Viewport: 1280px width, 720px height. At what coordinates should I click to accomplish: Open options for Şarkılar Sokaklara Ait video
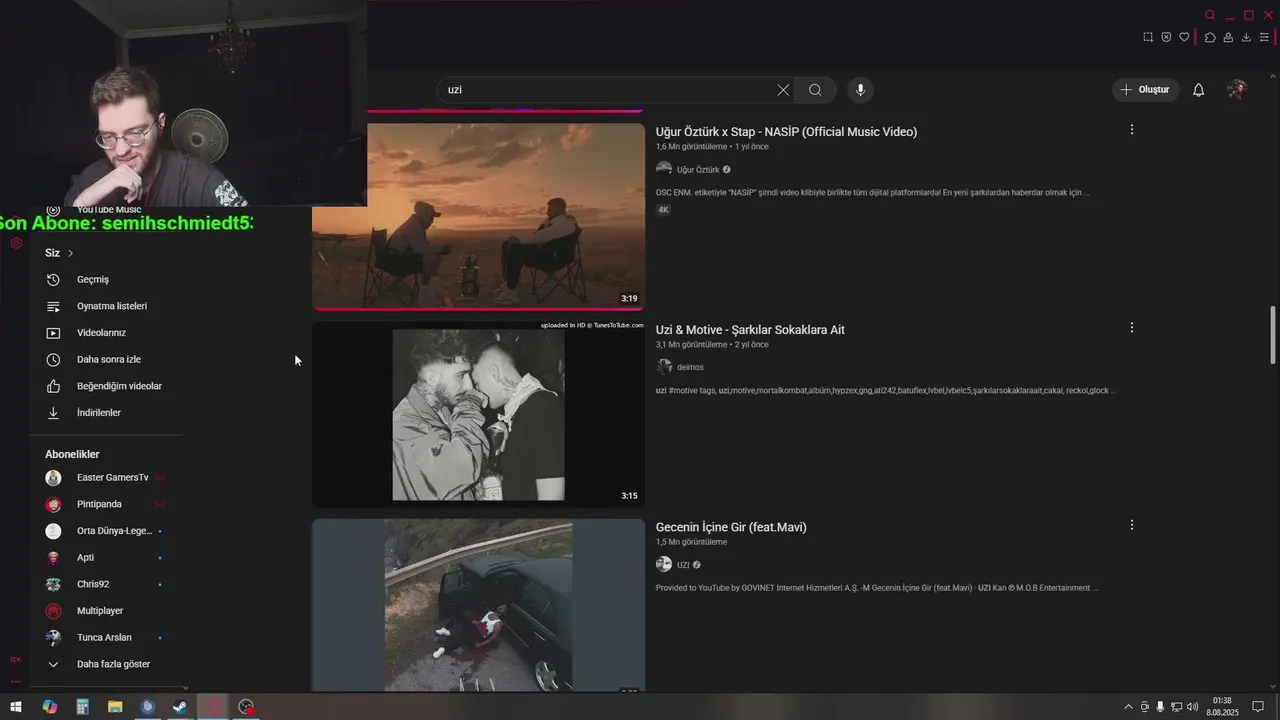pyautogui.click(x=1132, y=328)
